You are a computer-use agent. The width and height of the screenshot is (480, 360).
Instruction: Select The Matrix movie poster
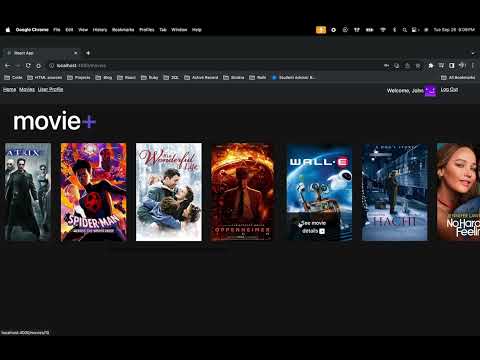point(28,192)
